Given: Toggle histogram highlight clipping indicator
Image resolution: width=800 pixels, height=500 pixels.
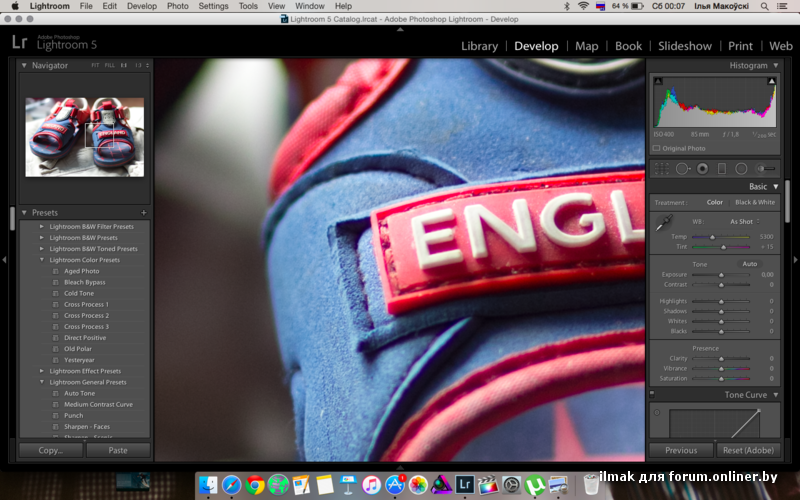Looking at the screenshot, I should (x=771, y=81).
